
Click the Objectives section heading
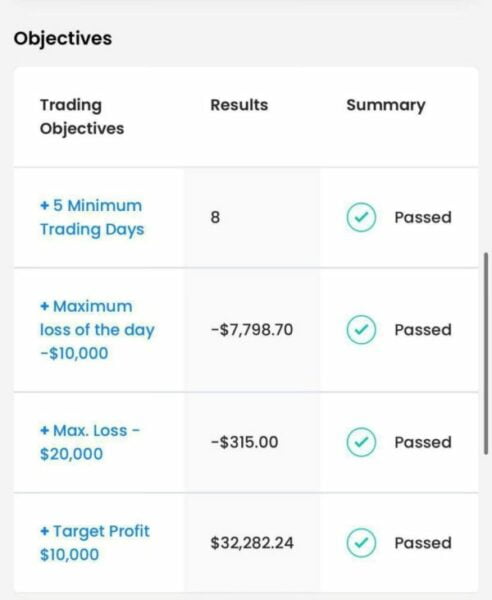[63, 39]
